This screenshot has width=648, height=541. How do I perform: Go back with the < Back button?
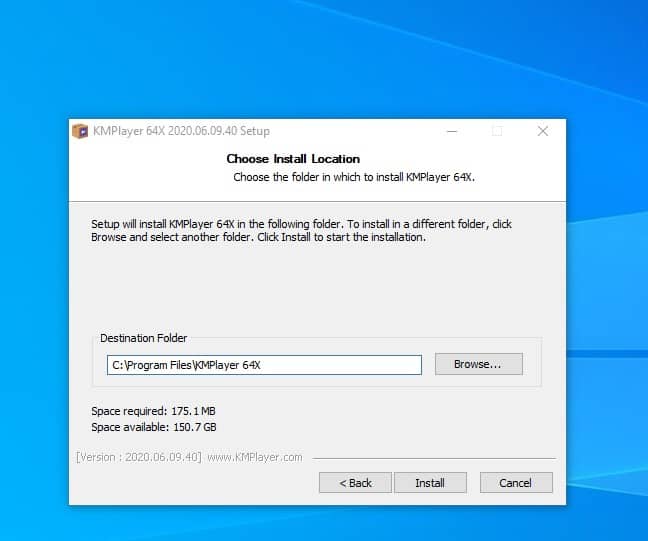point(355,483)
